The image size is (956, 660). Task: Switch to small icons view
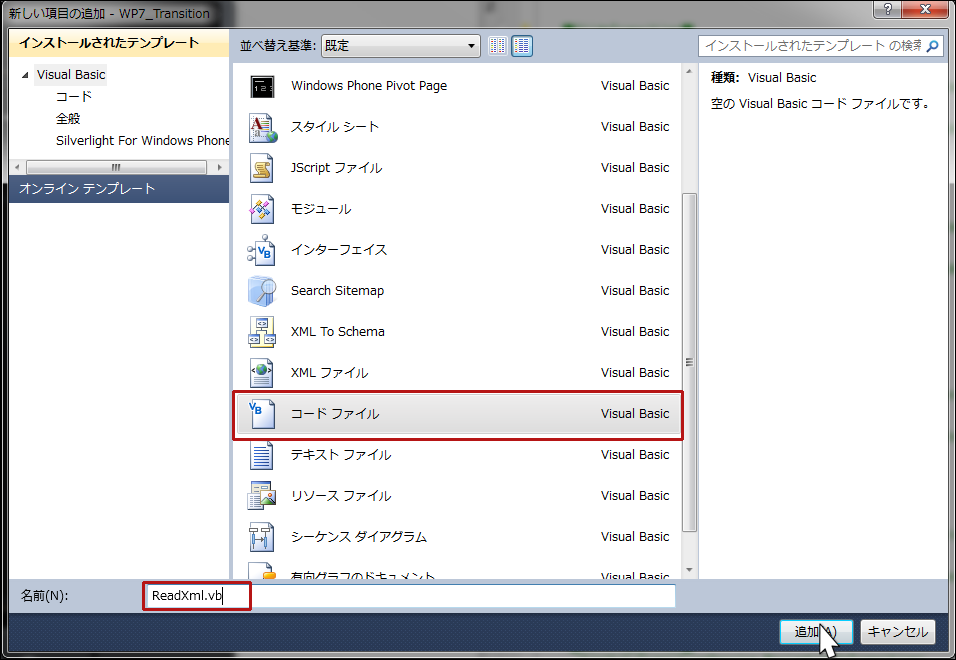pyautogui.click(x=498, y=46)
